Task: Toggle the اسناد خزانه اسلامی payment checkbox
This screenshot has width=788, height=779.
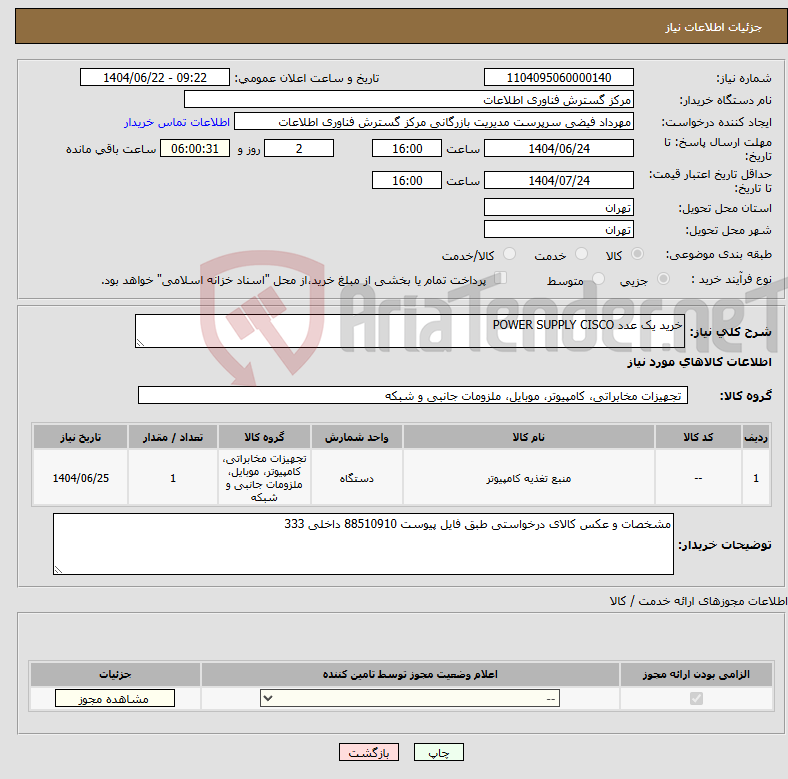Action: point(501,278)
